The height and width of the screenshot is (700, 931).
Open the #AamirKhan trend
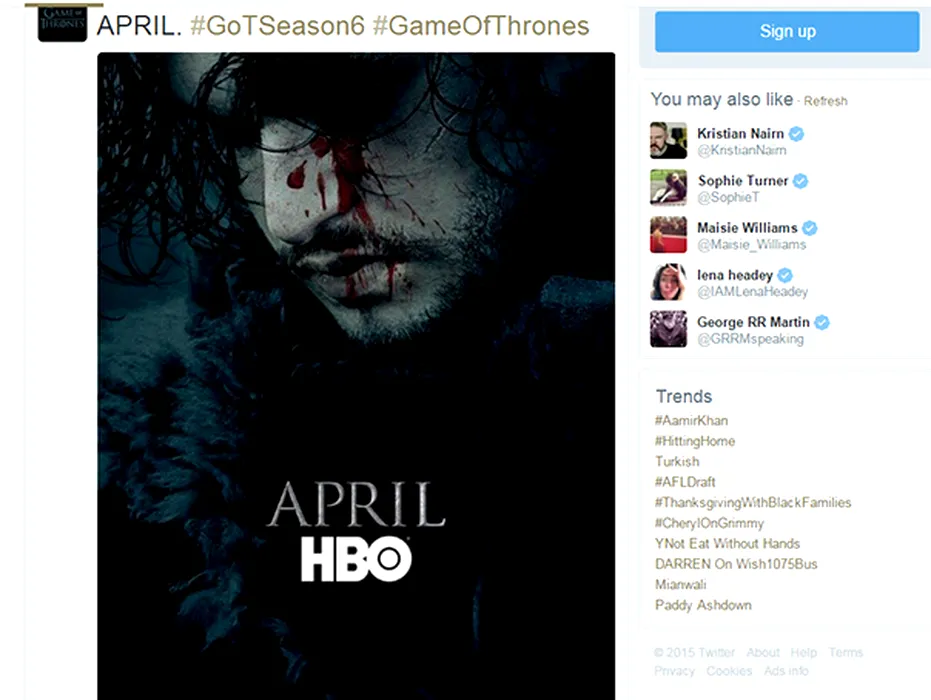(691, 420)
